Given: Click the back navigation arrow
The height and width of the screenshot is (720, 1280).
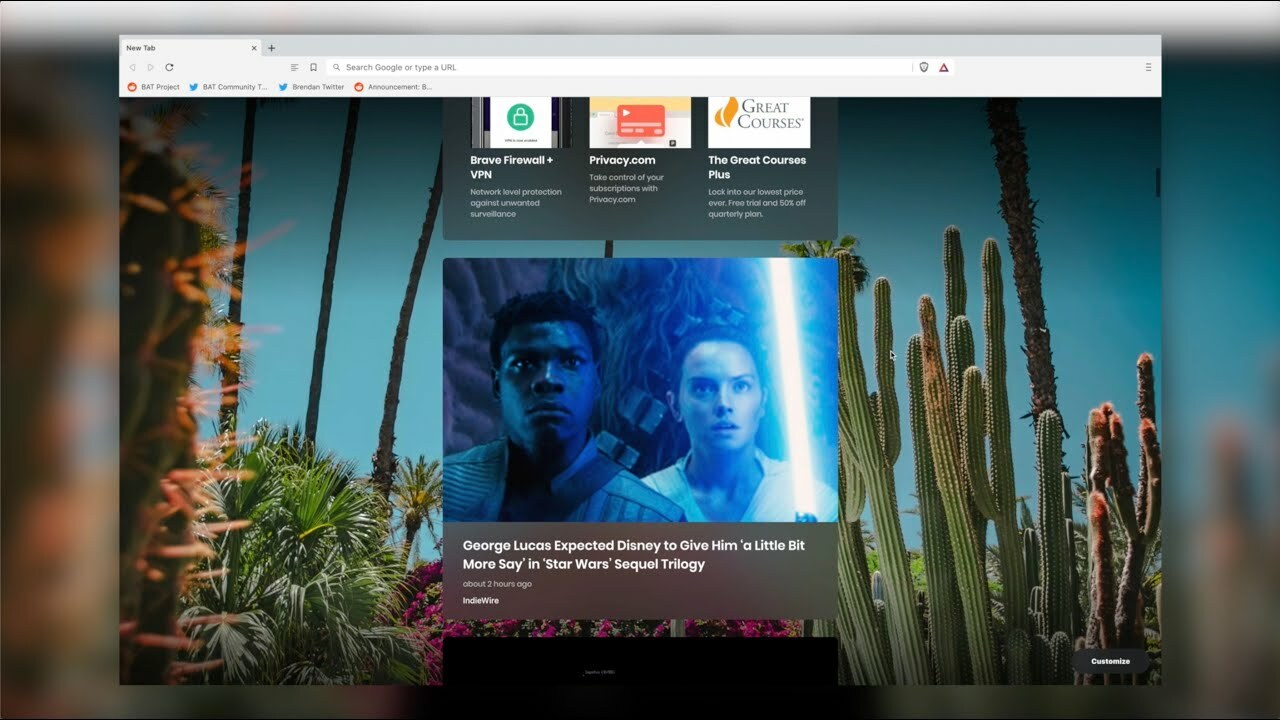Looking at the screenshot, I should [132, 67].
